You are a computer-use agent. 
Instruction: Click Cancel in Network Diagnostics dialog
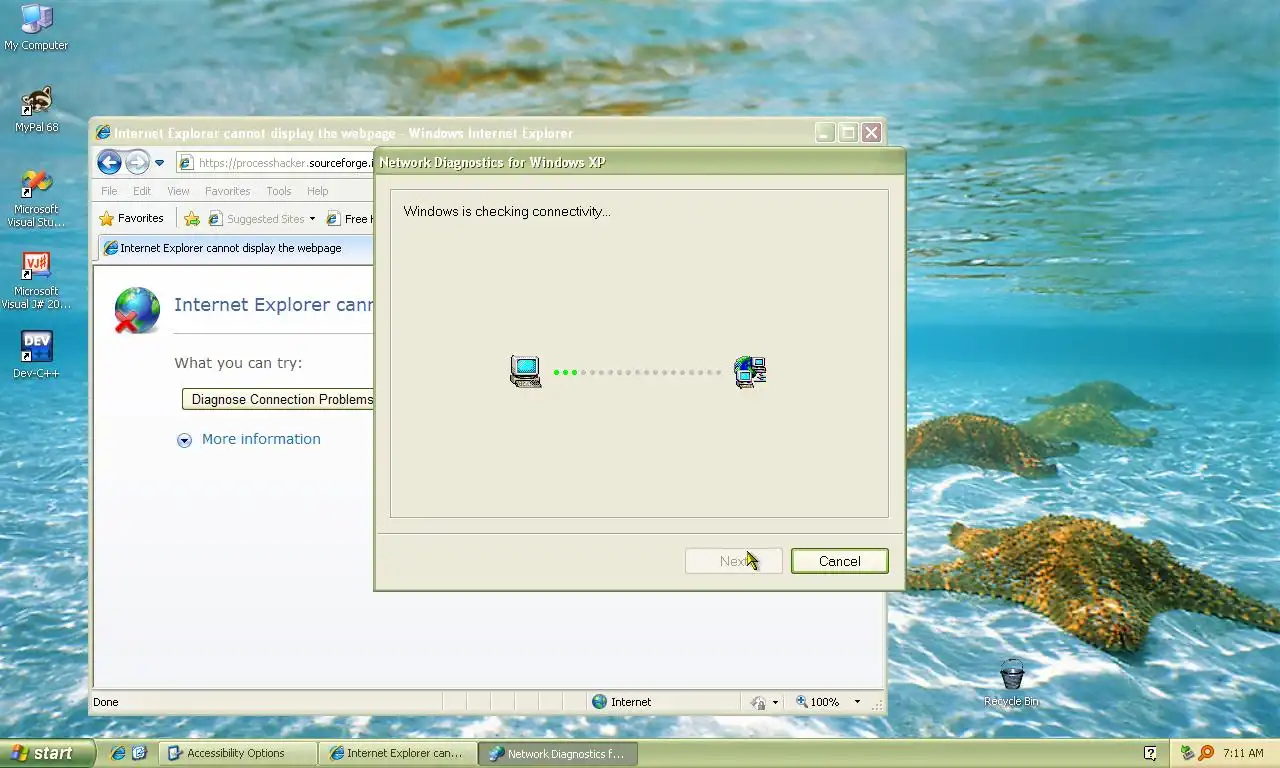point(839,561)
